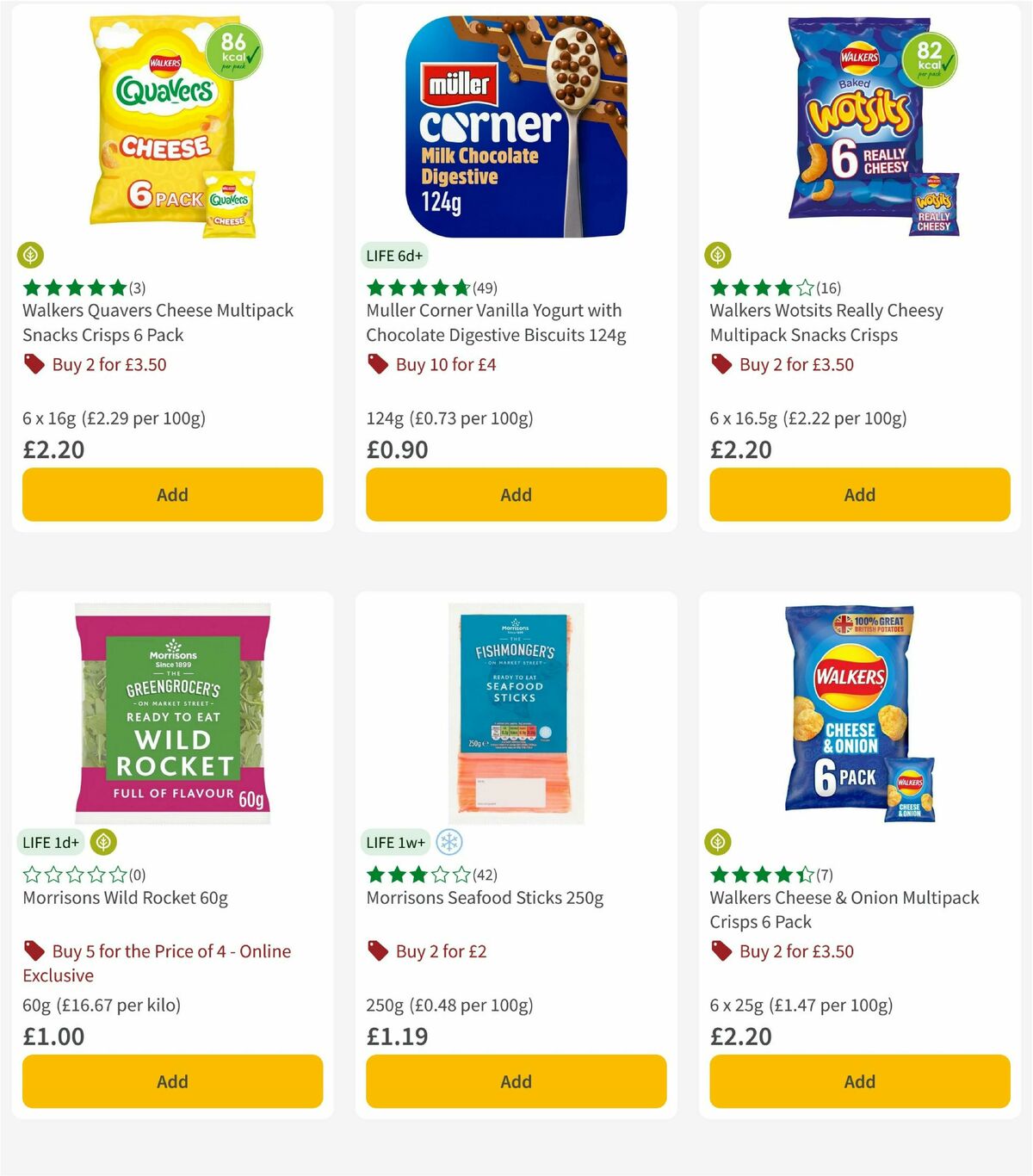1033x1176 pixels.
Task: Open Muller Corner Chocolate Digestive product page
Action: coord(495,322)
